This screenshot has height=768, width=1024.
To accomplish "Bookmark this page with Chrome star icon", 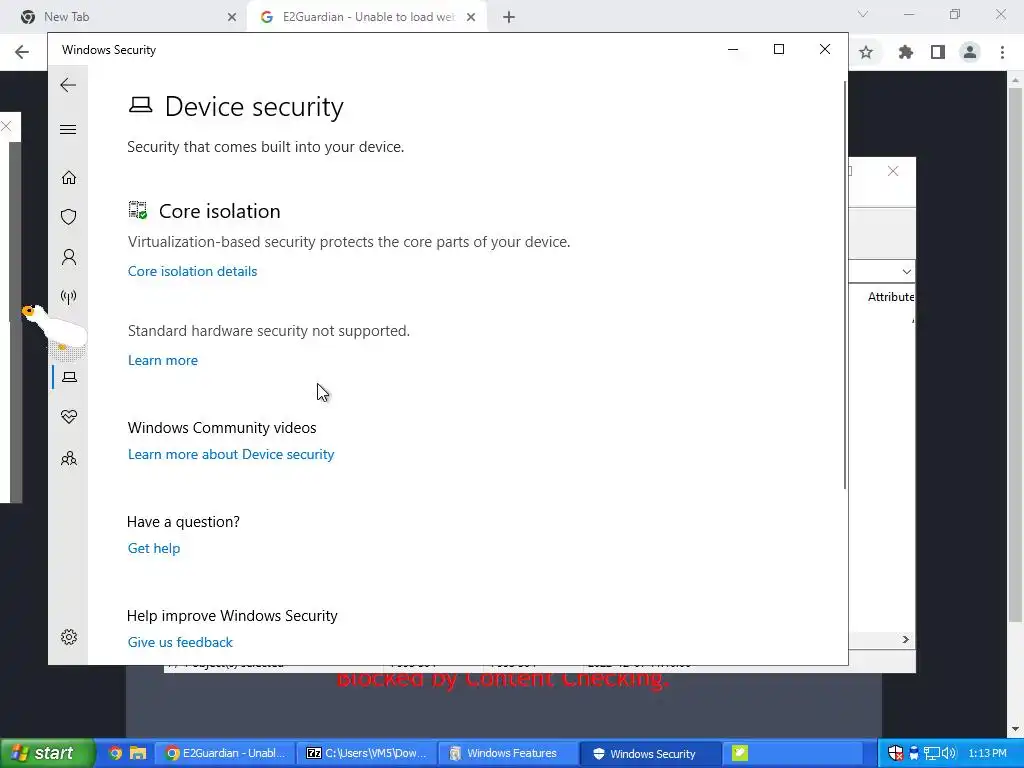I will coord(866,52).
